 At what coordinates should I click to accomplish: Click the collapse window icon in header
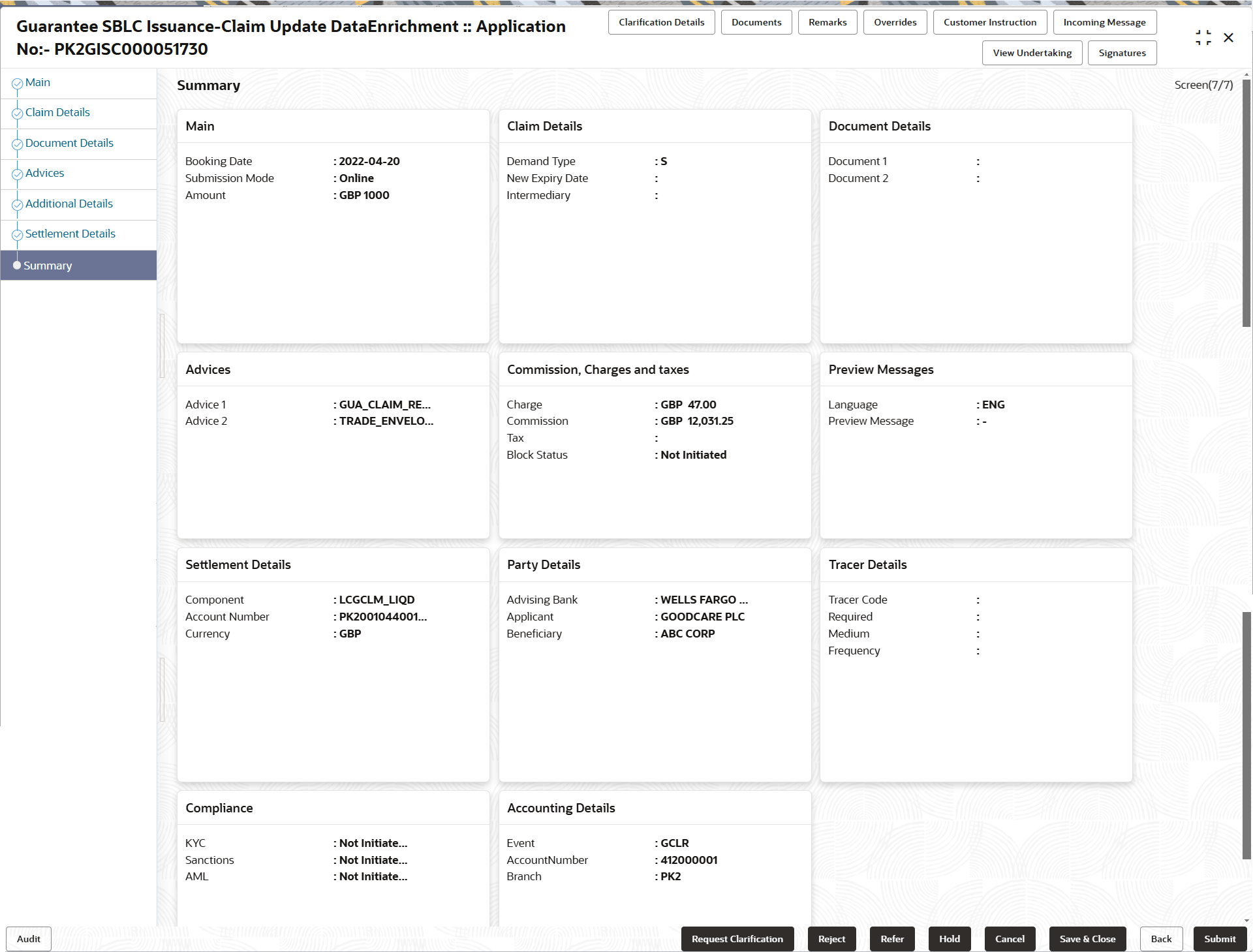[1203, 38]
